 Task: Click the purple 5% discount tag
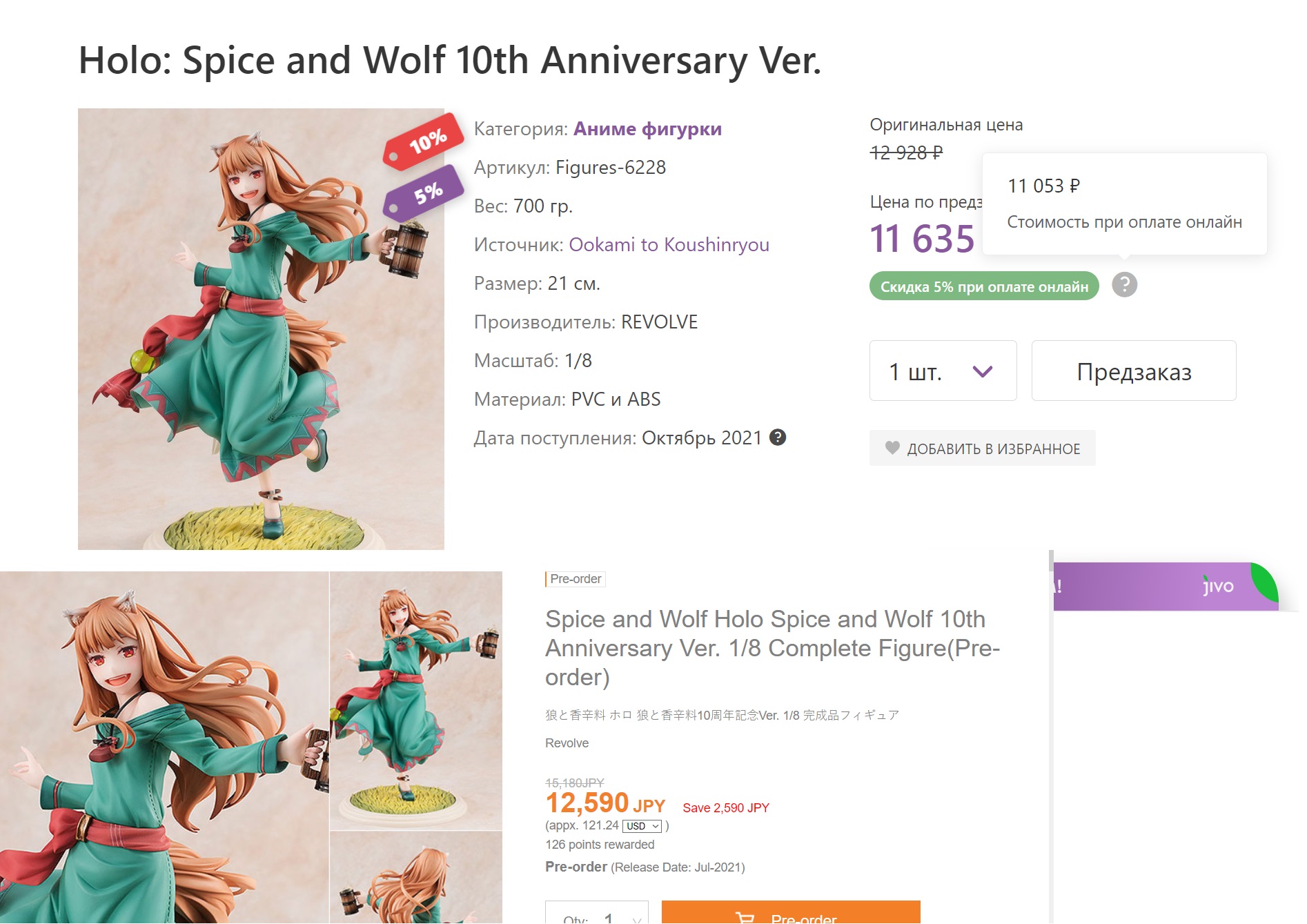424,193
